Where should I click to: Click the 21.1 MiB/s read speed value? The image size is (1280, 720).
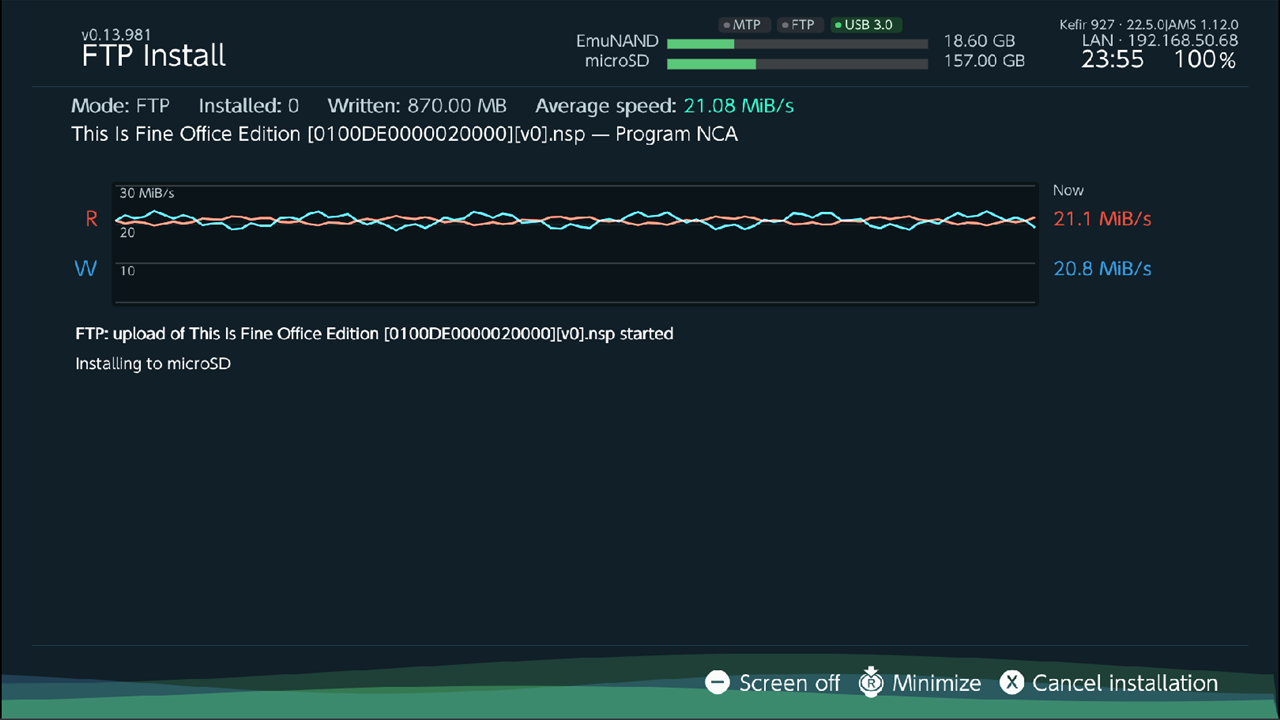click(1102, 219)
